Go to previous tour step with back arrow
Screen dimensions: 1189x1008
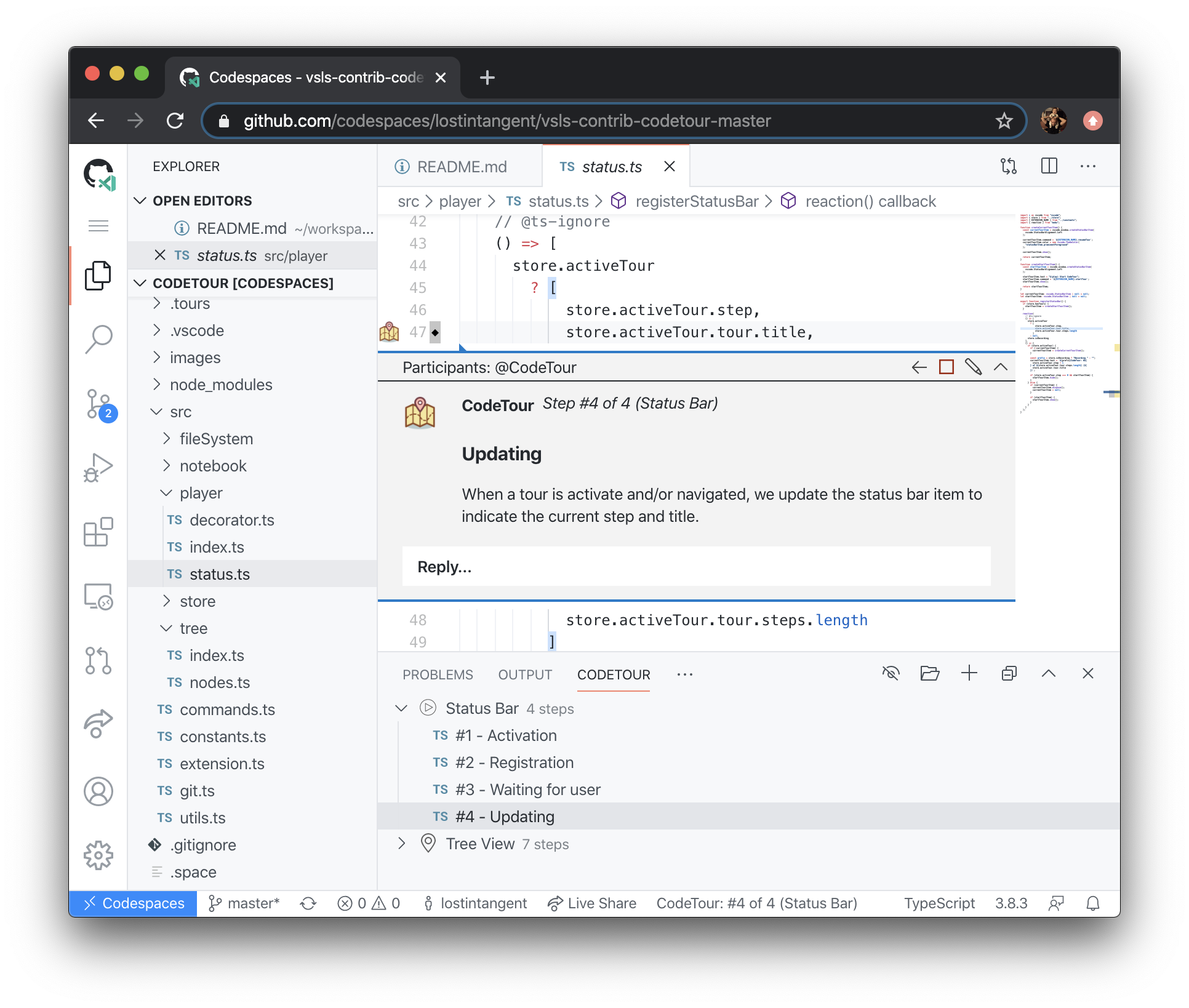(x=919, y=367)
